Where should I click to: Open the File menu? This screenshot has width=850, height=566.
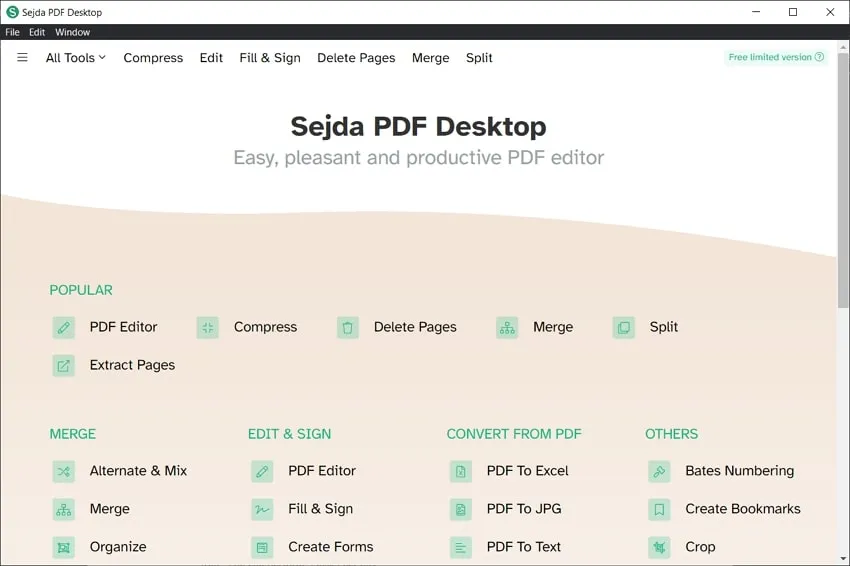point(13,32)
